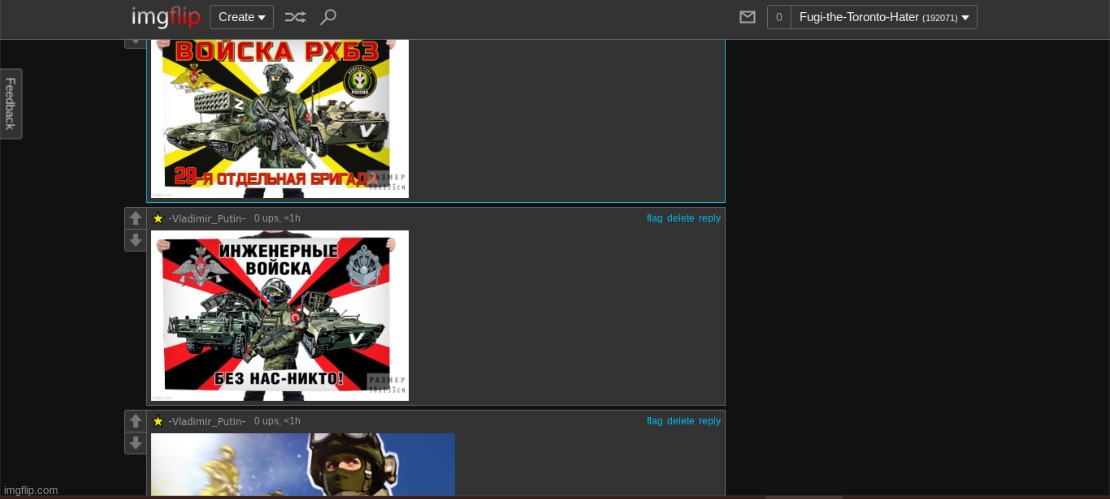The width and height of the screenshot is (1110, 499).
Task: Delete the masked soldier image comment
Action: 680,420
